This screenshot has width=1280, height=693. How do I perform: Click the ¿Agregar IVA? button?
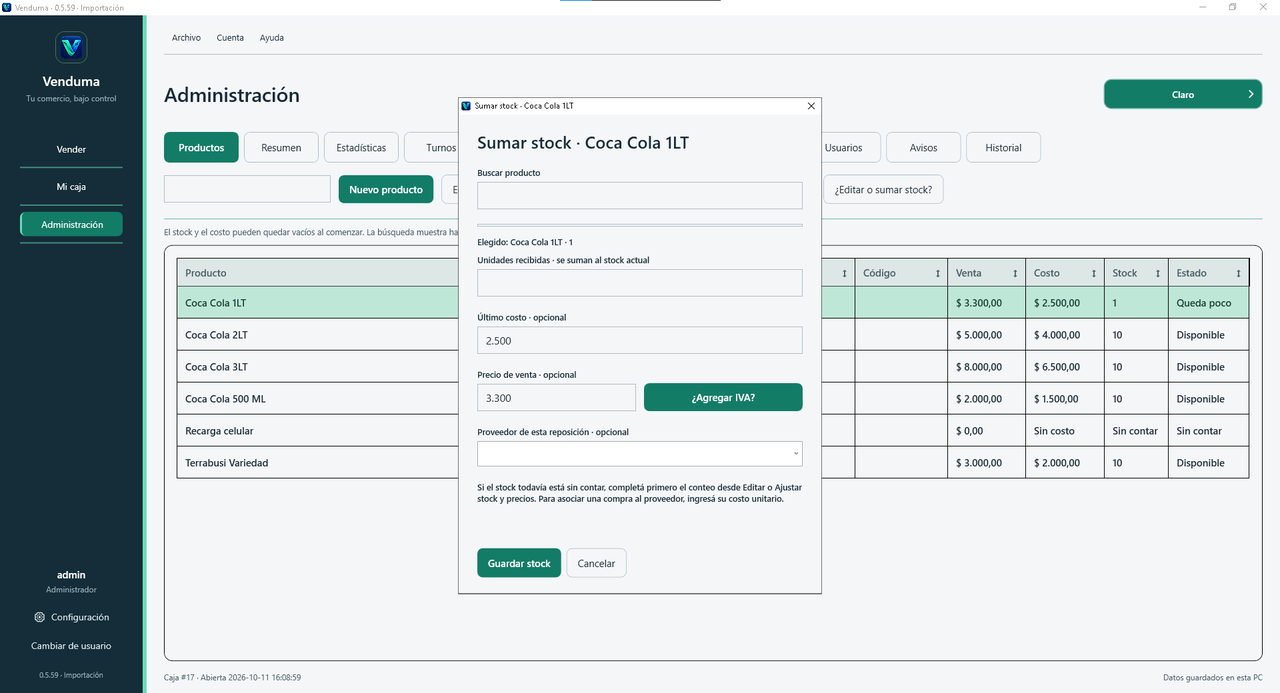723,397
